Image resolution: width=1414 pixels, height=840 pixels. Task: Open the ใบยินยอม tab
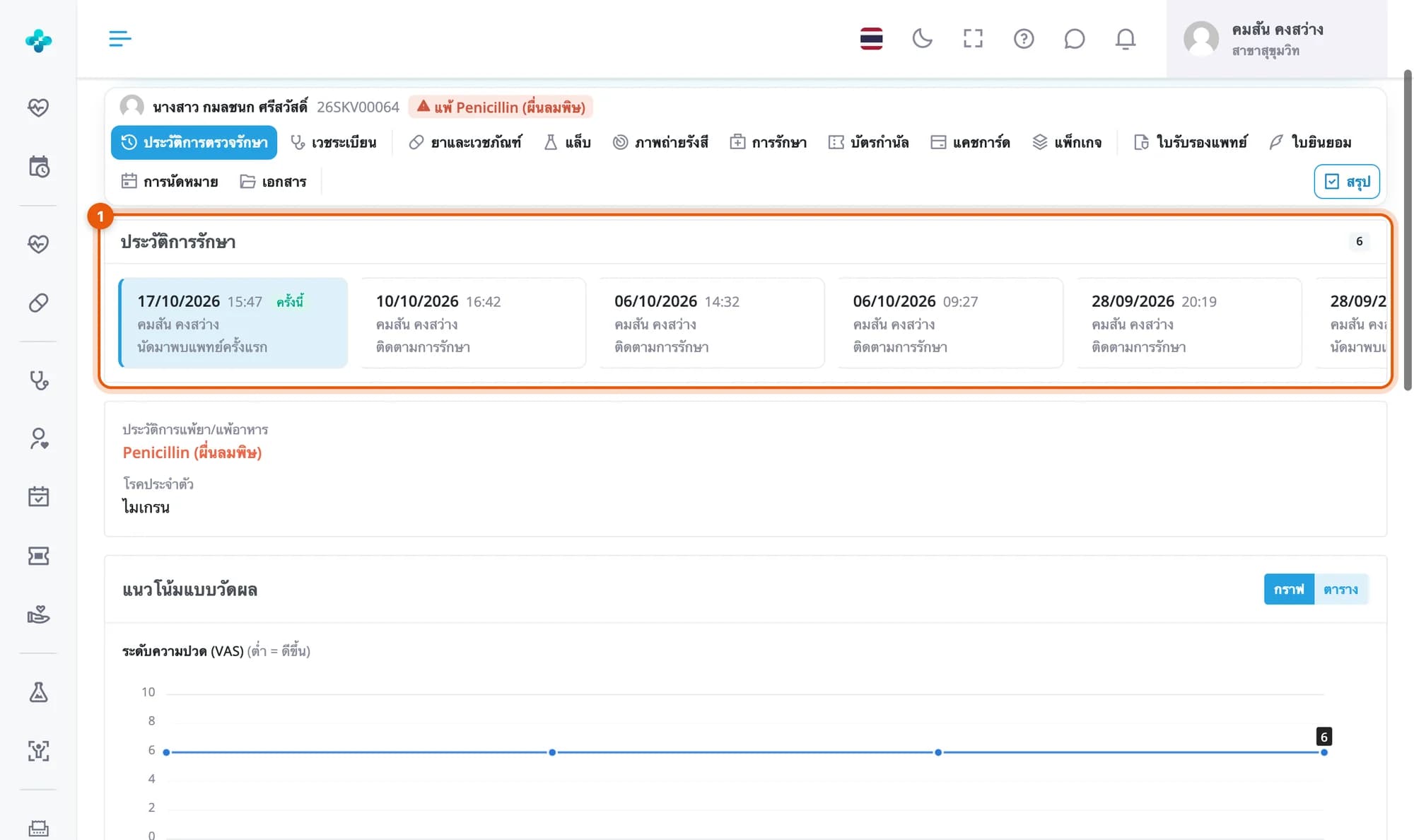coord(1310,142)
